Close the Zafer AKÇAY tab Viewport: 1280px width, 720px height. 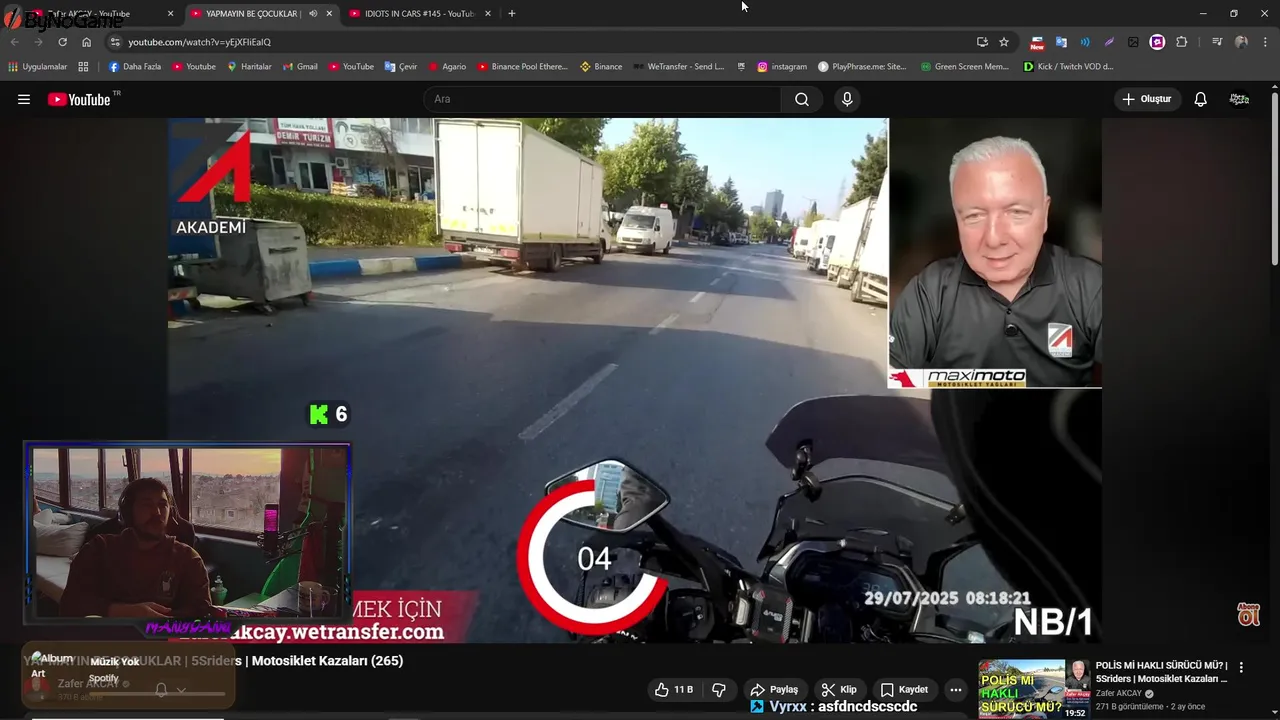point(170,14)
